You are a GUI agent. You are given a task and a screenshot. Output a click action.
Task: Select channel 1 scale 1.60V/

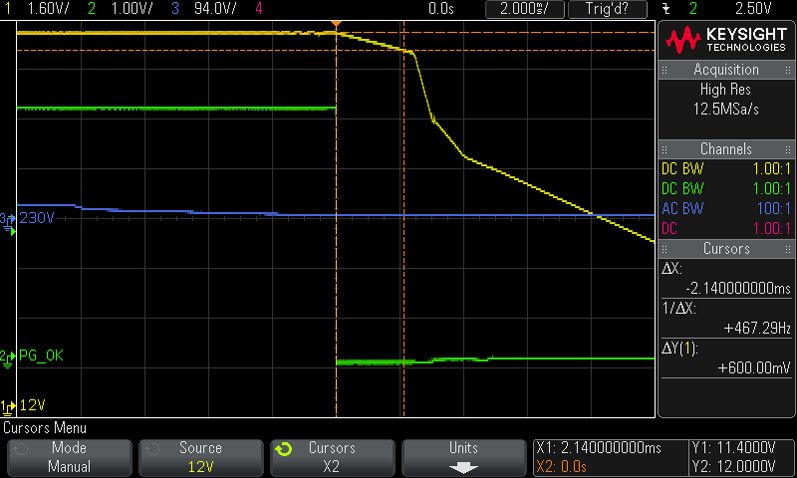[x=48, y=9]
